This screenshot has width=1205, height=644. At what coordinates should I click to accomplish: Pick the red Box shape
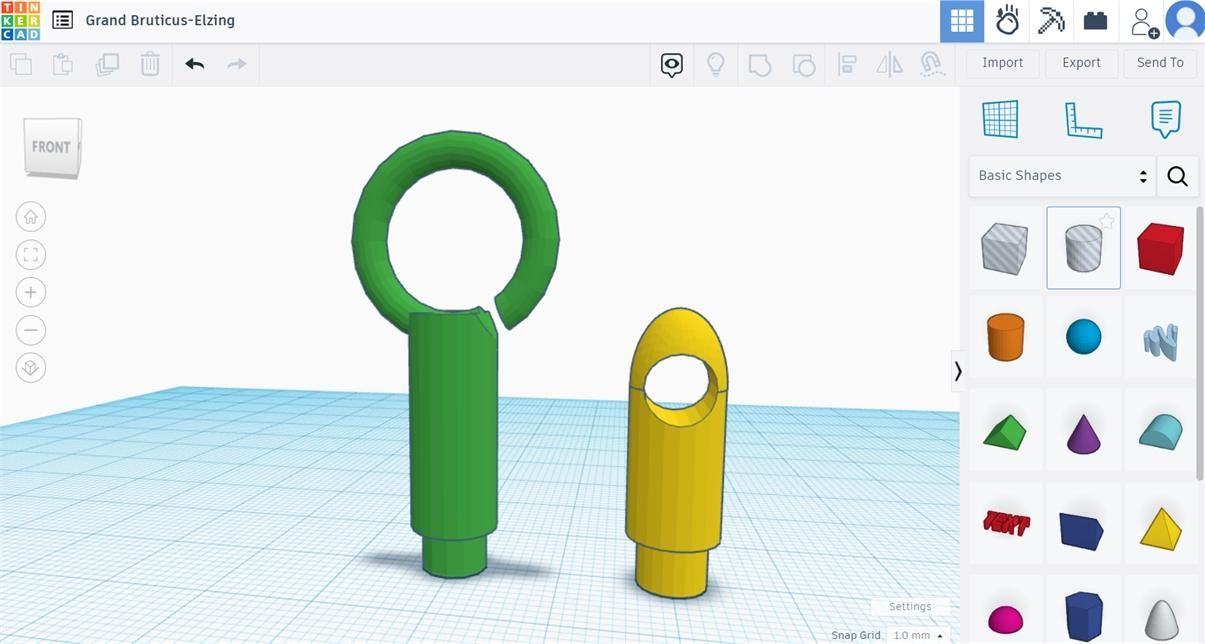click(x=1160, y=248)
